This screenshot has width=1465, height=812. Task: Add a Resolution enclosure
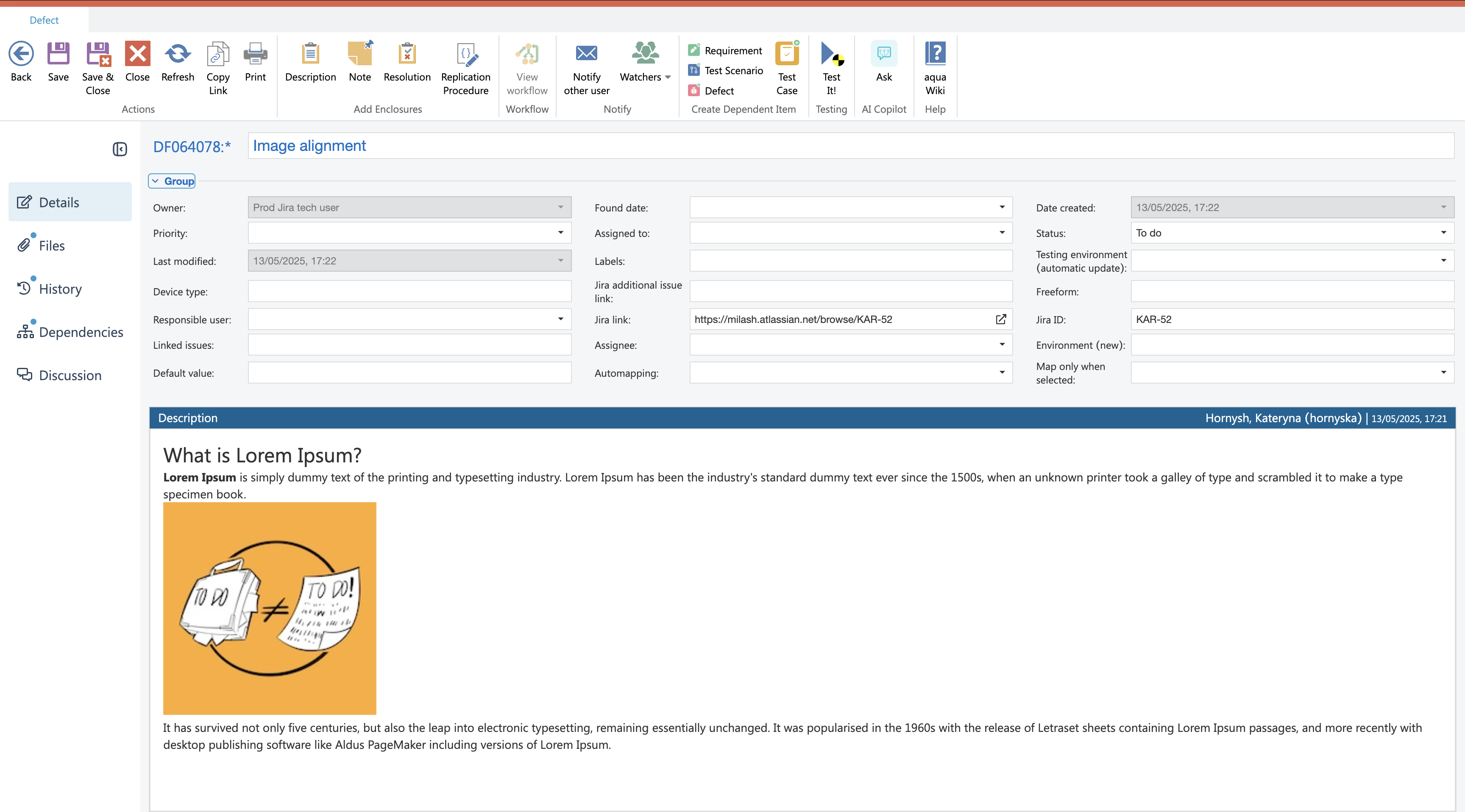(407, 55)
